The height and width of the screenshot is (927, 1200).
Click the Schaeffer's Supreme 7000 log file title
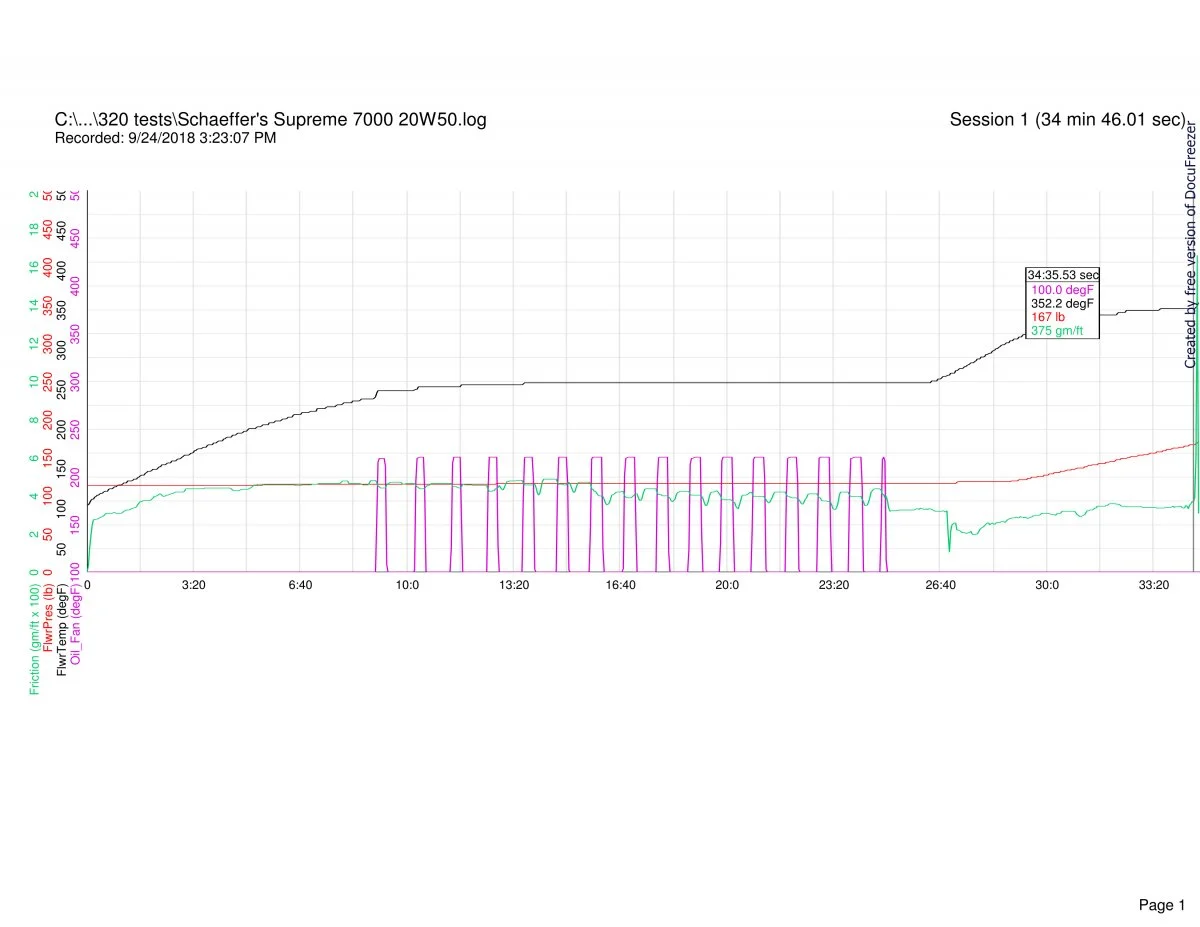click(x=271, y=120)
